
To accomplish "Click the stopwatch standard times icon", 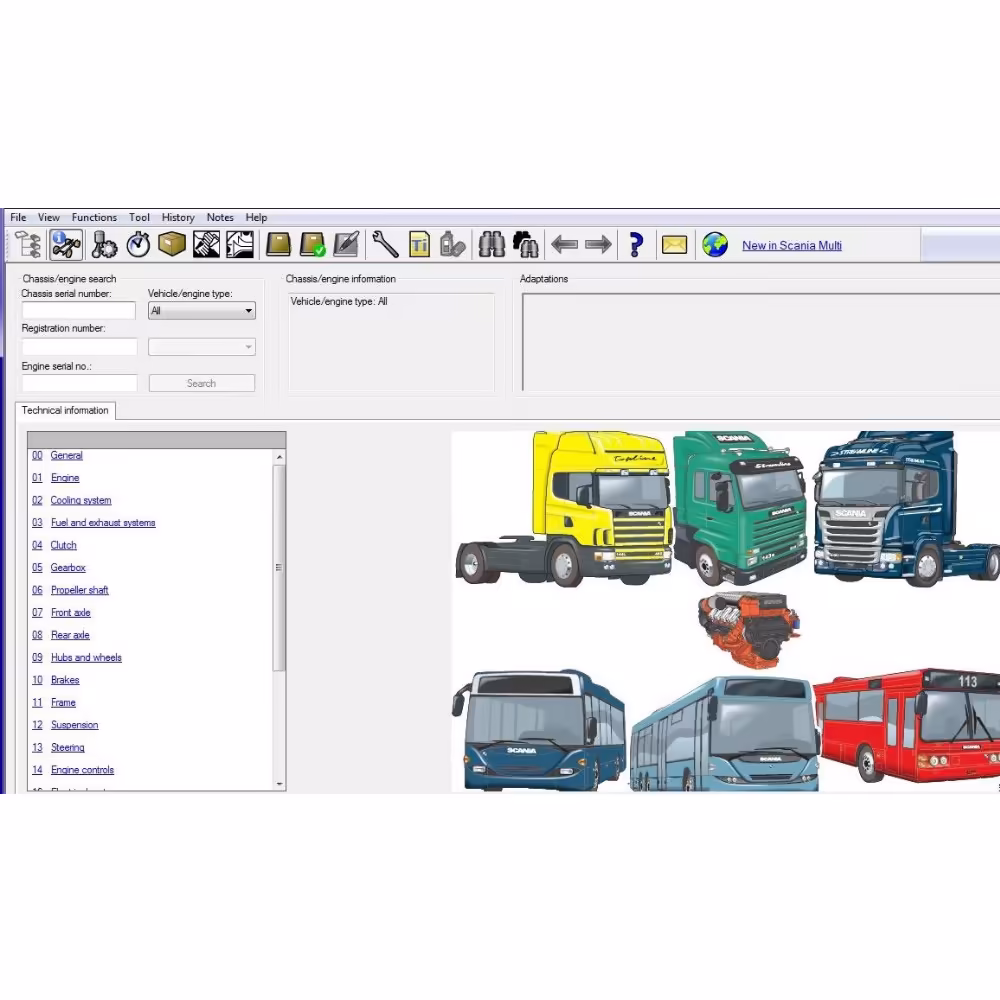I will pyautogui.click(x=138, y=245).
